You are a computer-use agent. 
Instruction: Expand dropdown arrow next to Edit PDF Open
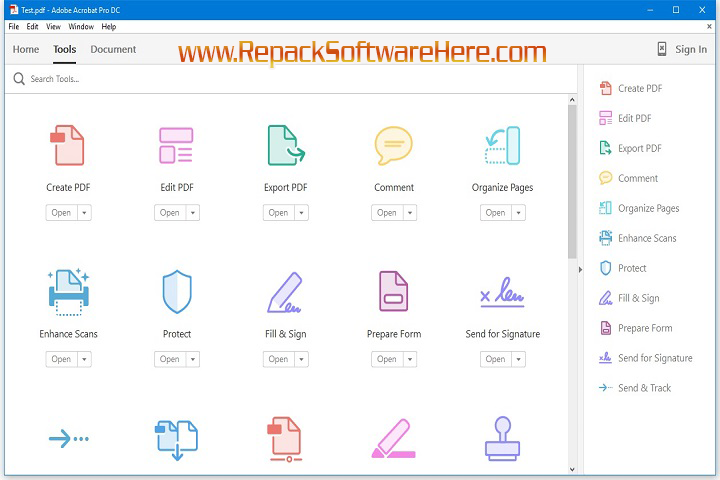click(x=193, y=213)
